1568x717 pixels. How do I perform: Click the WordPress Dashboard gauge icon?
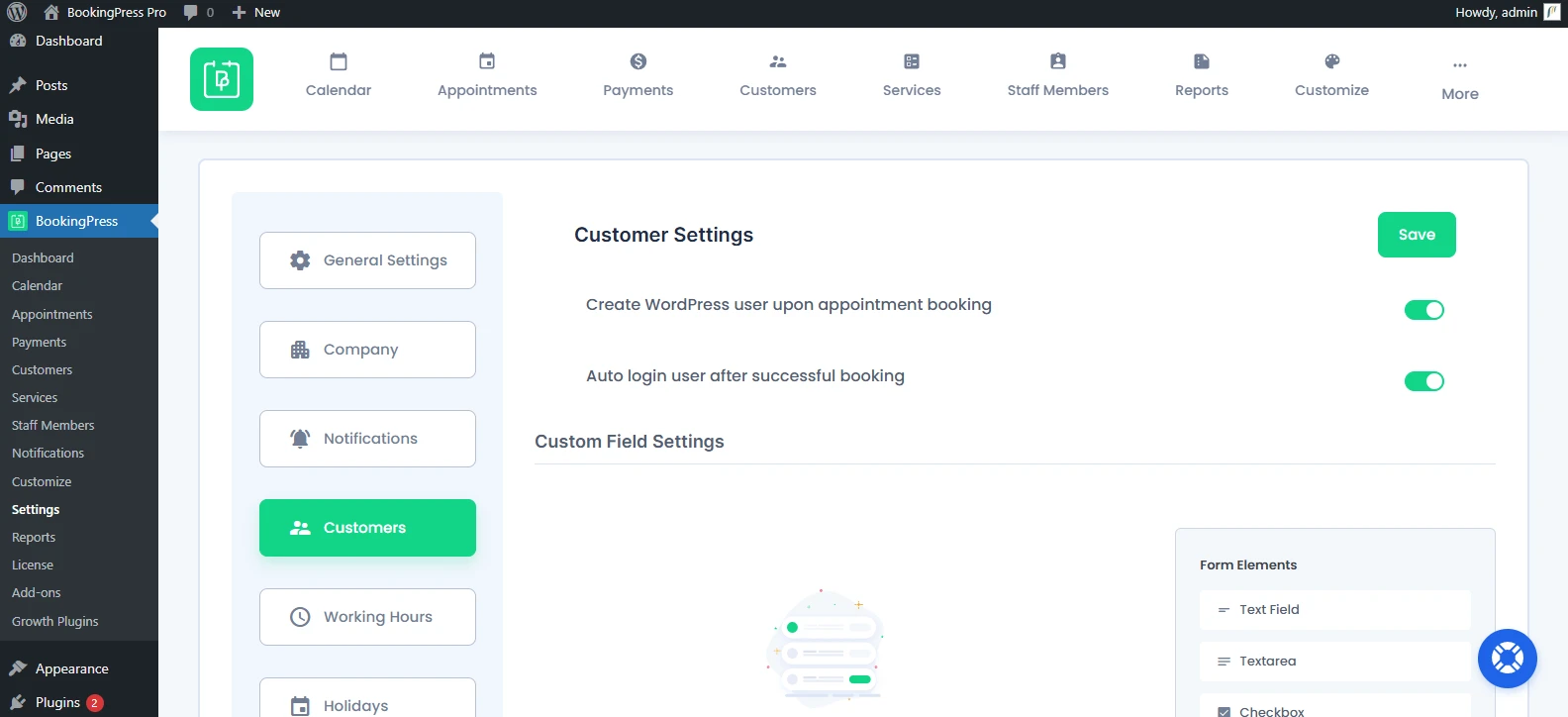18,41
